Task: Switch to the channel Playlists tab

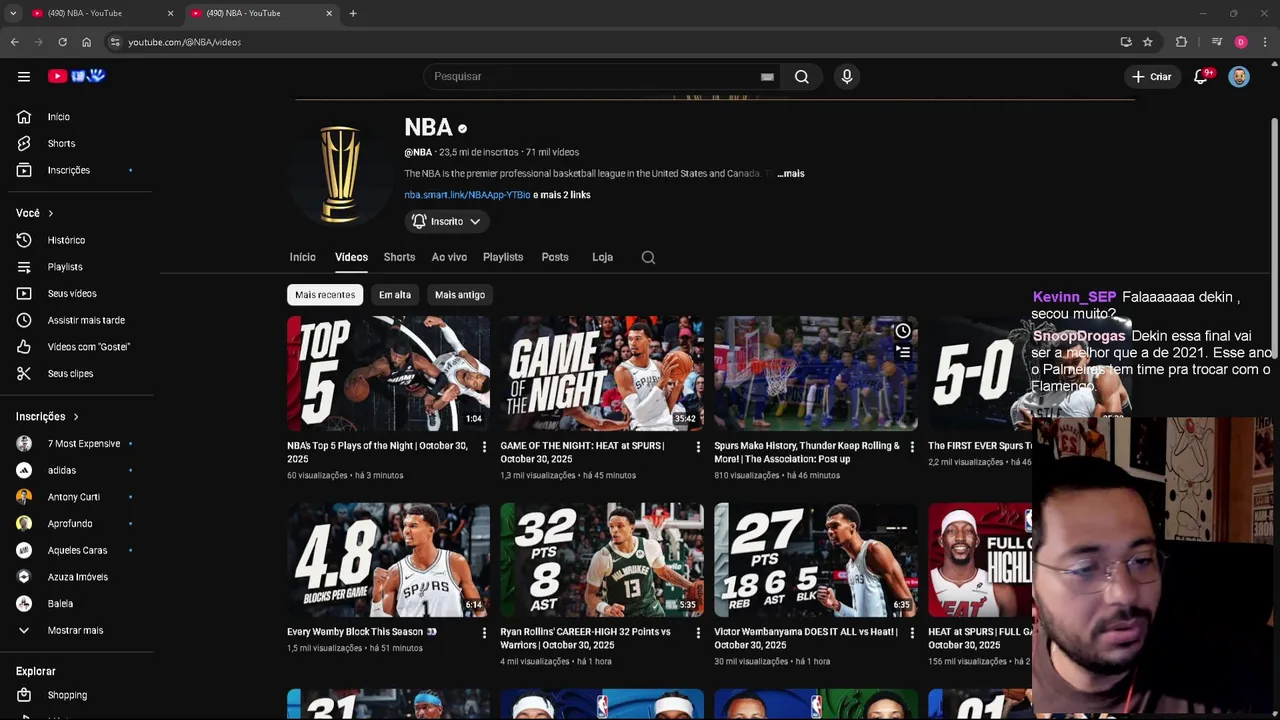Action: pyautogui.click(x=503, y=257)
